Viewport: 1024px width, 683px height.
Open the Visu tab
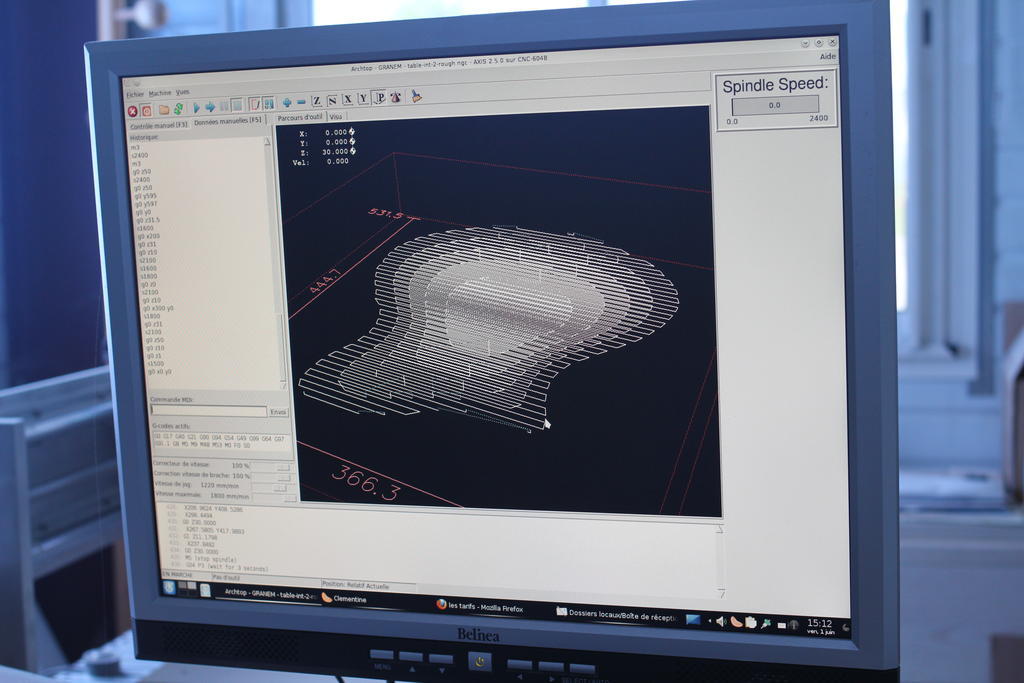point(336,117)
